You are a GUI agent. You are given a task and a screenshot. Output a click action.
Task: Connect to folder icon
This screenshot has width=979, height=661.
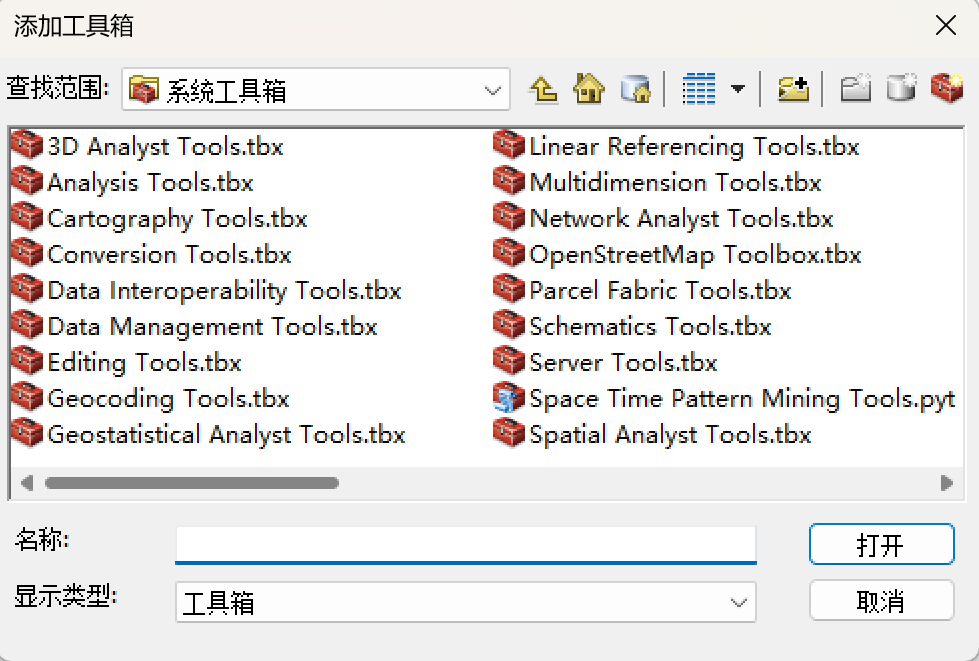pyautogui.click(x=793, y=89)
